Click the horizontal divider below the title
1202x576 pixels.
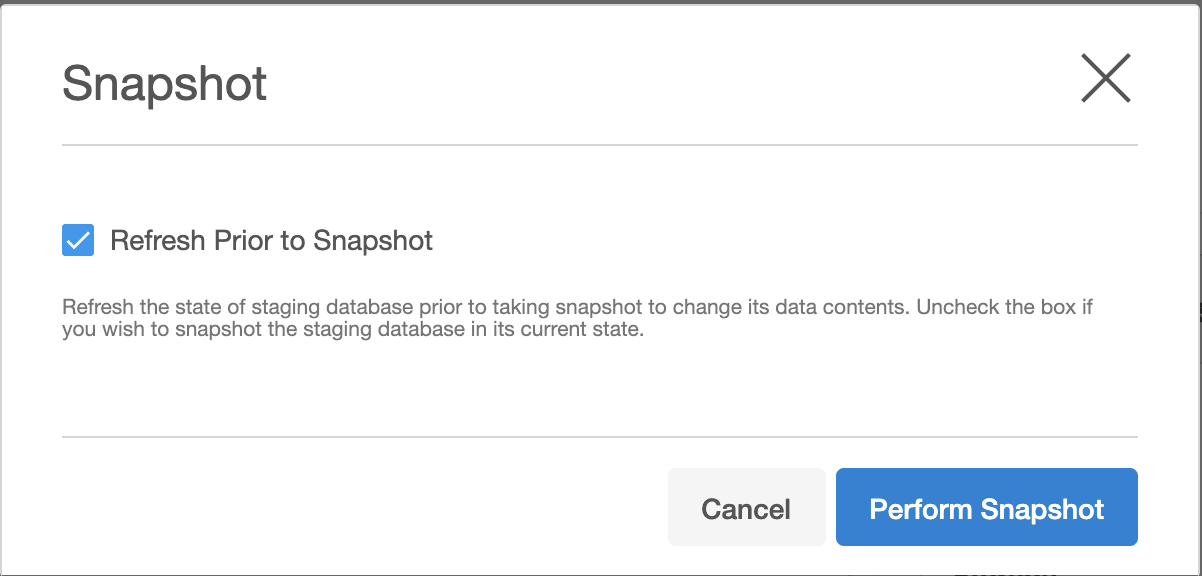coord(600,146)
